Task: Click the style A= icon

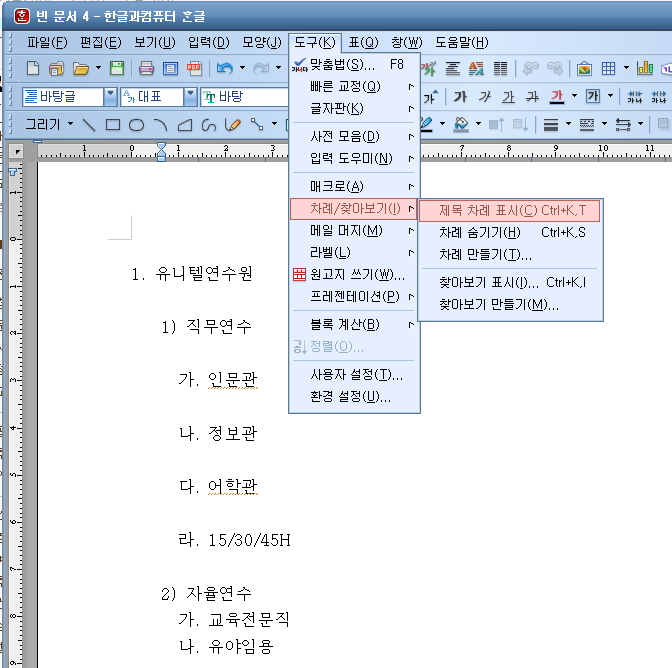Action: (476, 69)
